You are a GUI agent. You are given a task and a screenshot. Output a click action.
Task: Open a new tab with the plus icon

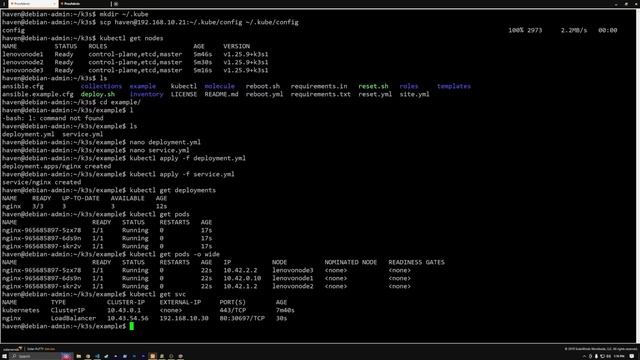[116, 4]
